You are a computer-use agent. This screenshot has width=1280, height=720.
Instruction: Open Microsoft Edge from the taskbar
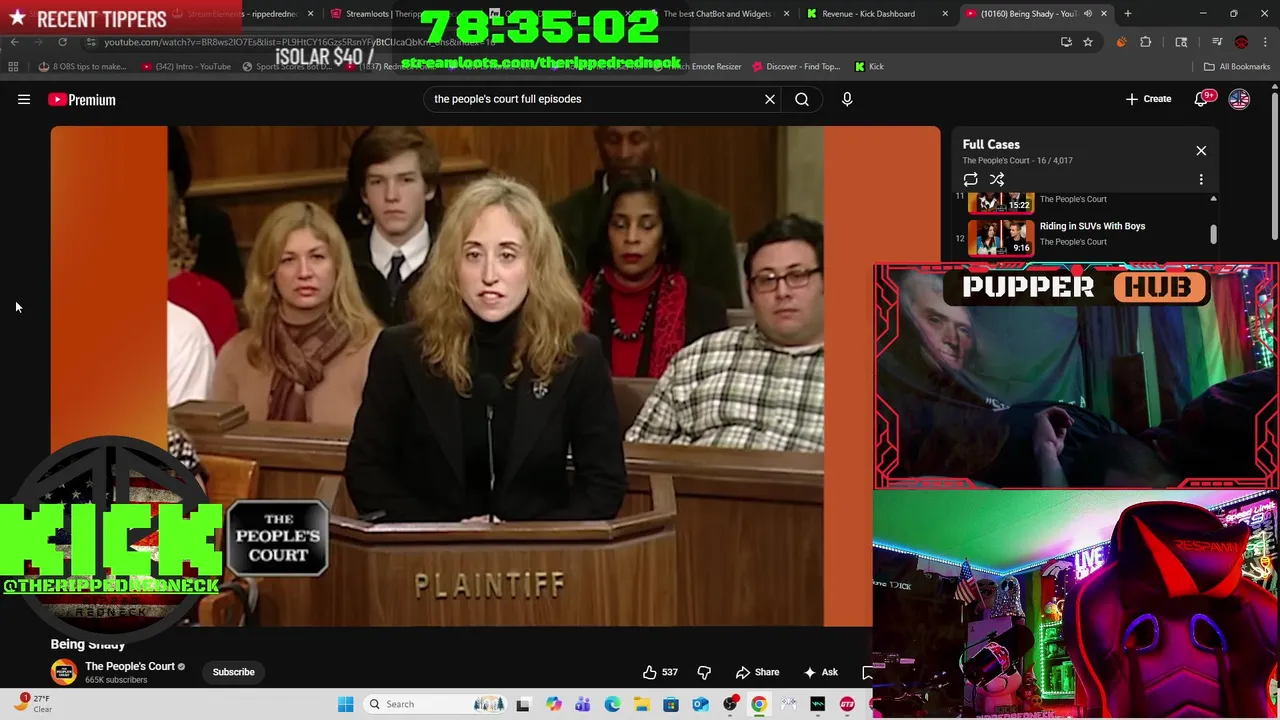pyautogui.click(x=612, y=704)
